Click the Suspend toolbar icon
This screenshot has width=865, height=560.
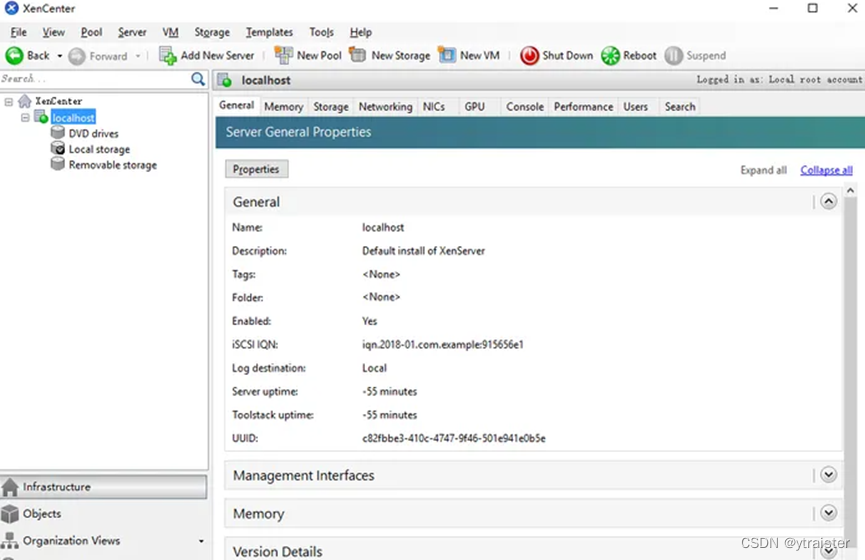674,55
